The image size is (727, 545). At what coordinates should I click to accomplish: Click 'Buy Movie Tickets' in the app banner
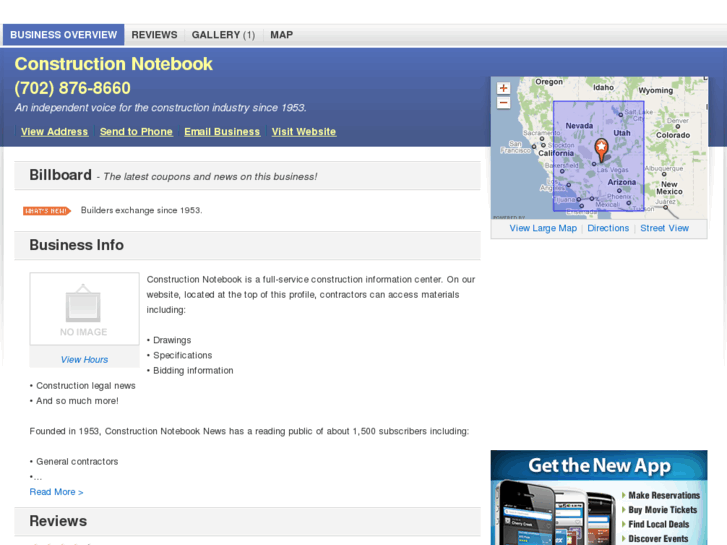tap(663, 510)
